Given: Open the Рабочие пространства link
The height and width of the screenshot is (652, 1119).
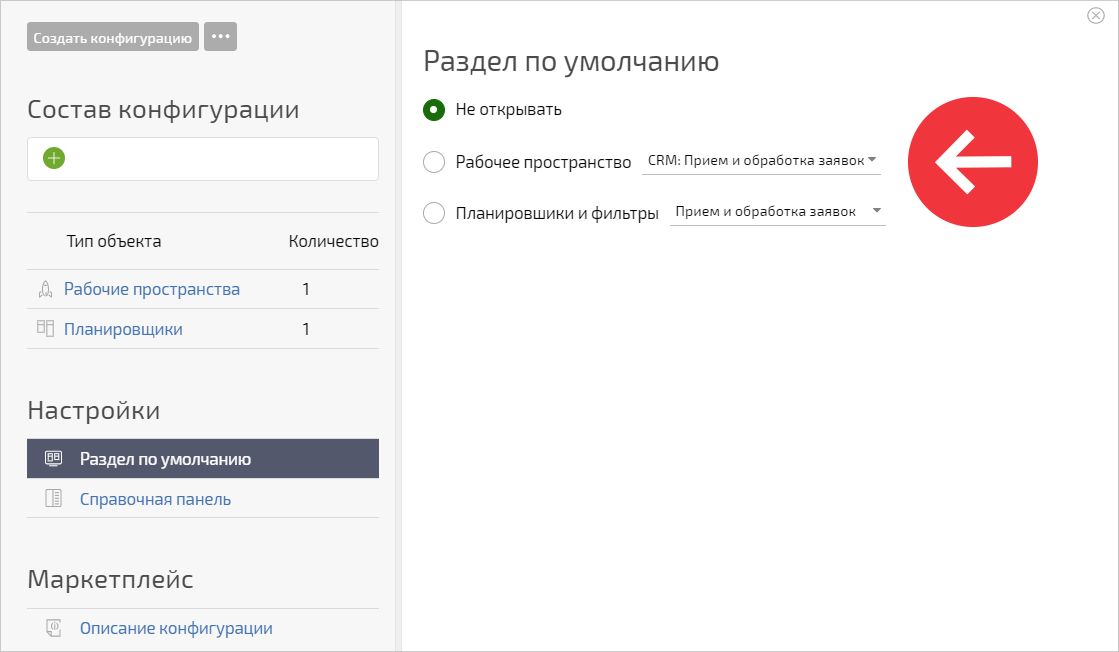Looking at the screenshot, I should tap(152, 289).
